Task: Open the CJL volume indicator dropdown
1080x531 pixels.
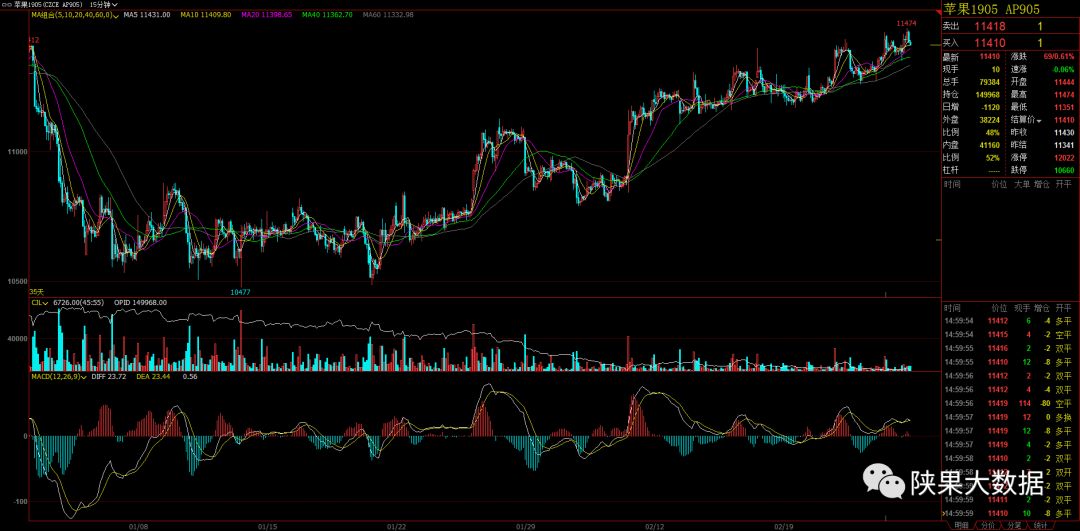Action: [39, 302]
